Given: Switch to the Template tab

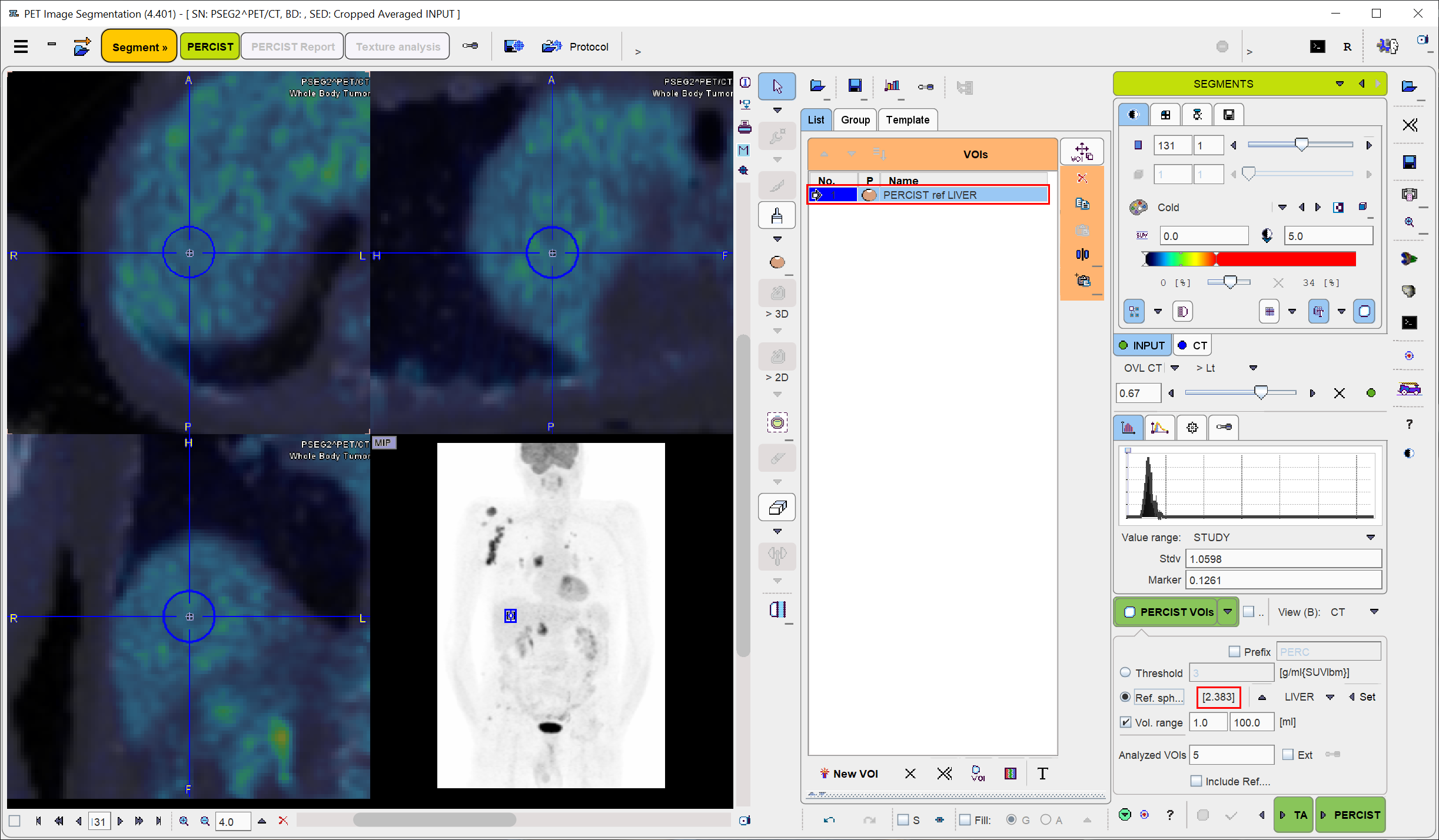Looking at the screenshot, I should click(x=908, y=119).
